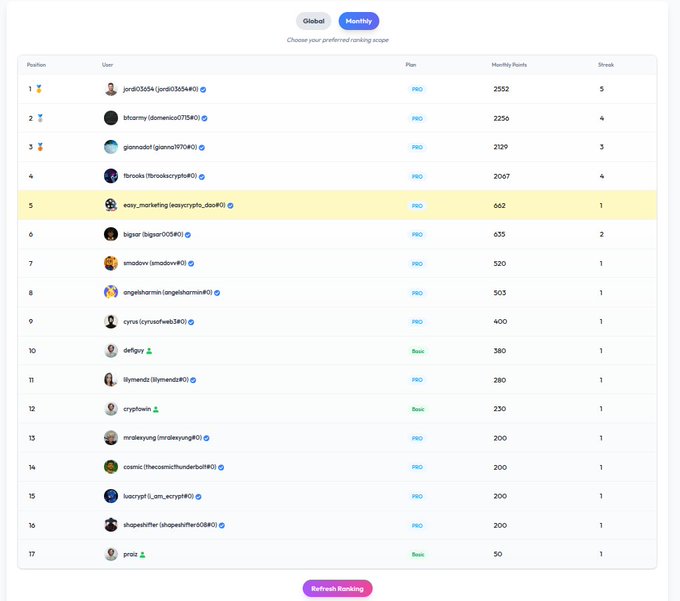Image resolution: width=680 pixels, height=601 pixels.
Task: Click Basic plan badge in defiguy row
Action: (418, 351)
